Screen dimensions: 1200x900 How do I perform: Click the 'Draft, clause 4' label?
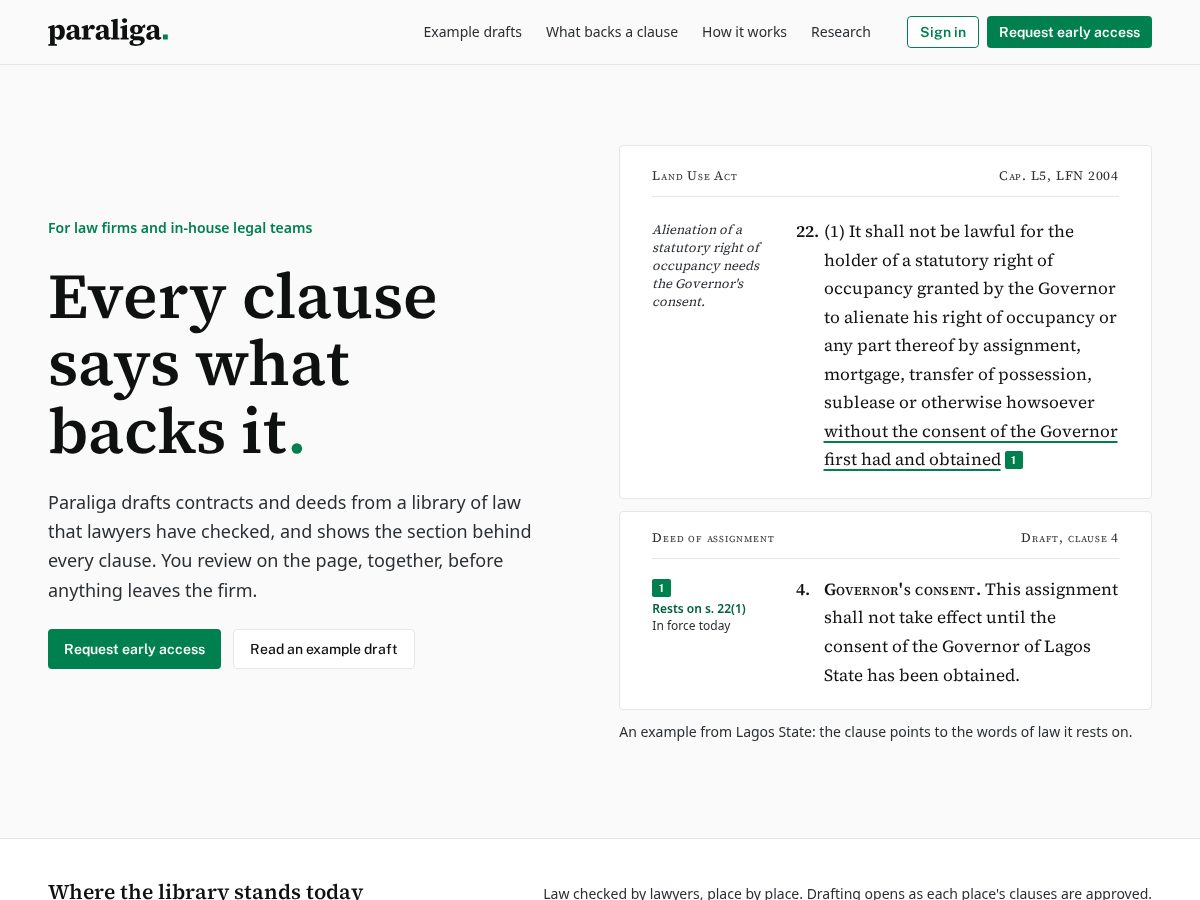(x=1069, y=538)
